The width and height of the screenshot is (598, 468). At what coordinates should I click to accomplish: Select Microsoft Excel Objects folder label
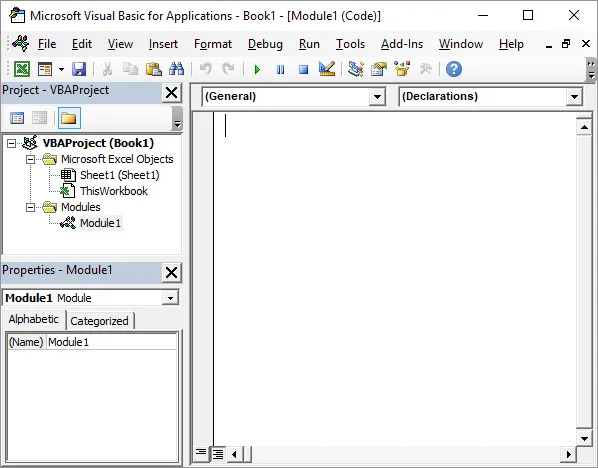117,159
